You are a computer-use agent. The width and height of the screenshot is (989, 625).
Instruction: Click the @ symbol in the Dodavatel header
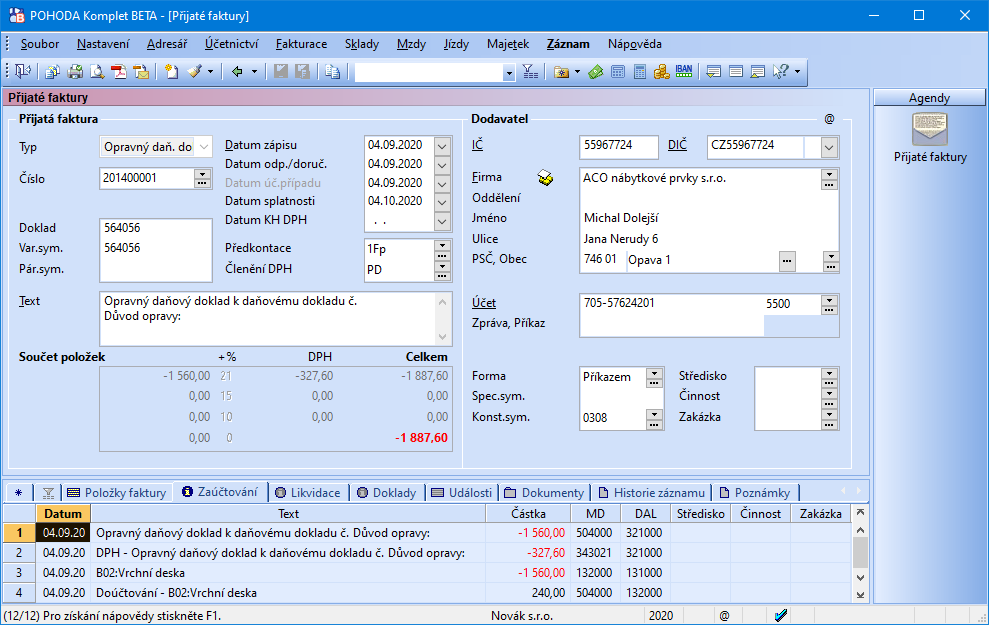click(829, 119)
